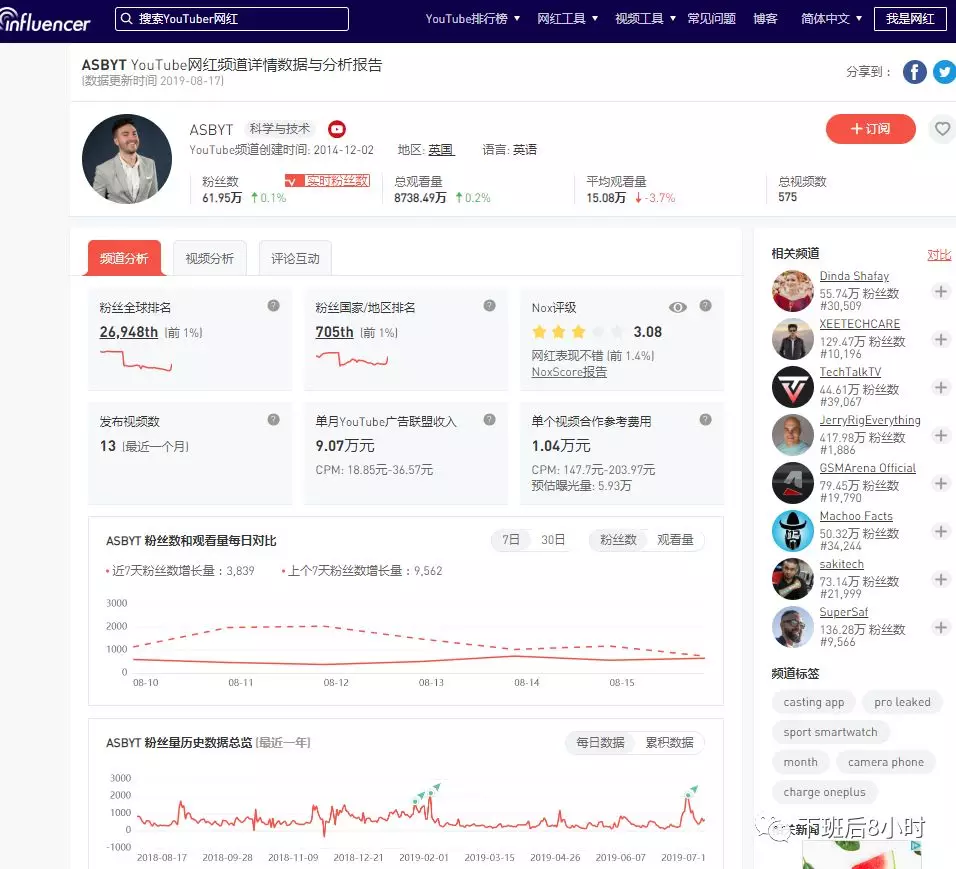Click ASBYT profile photo
The height and width of the screenshot is (869, 956).
coord(127,159)
